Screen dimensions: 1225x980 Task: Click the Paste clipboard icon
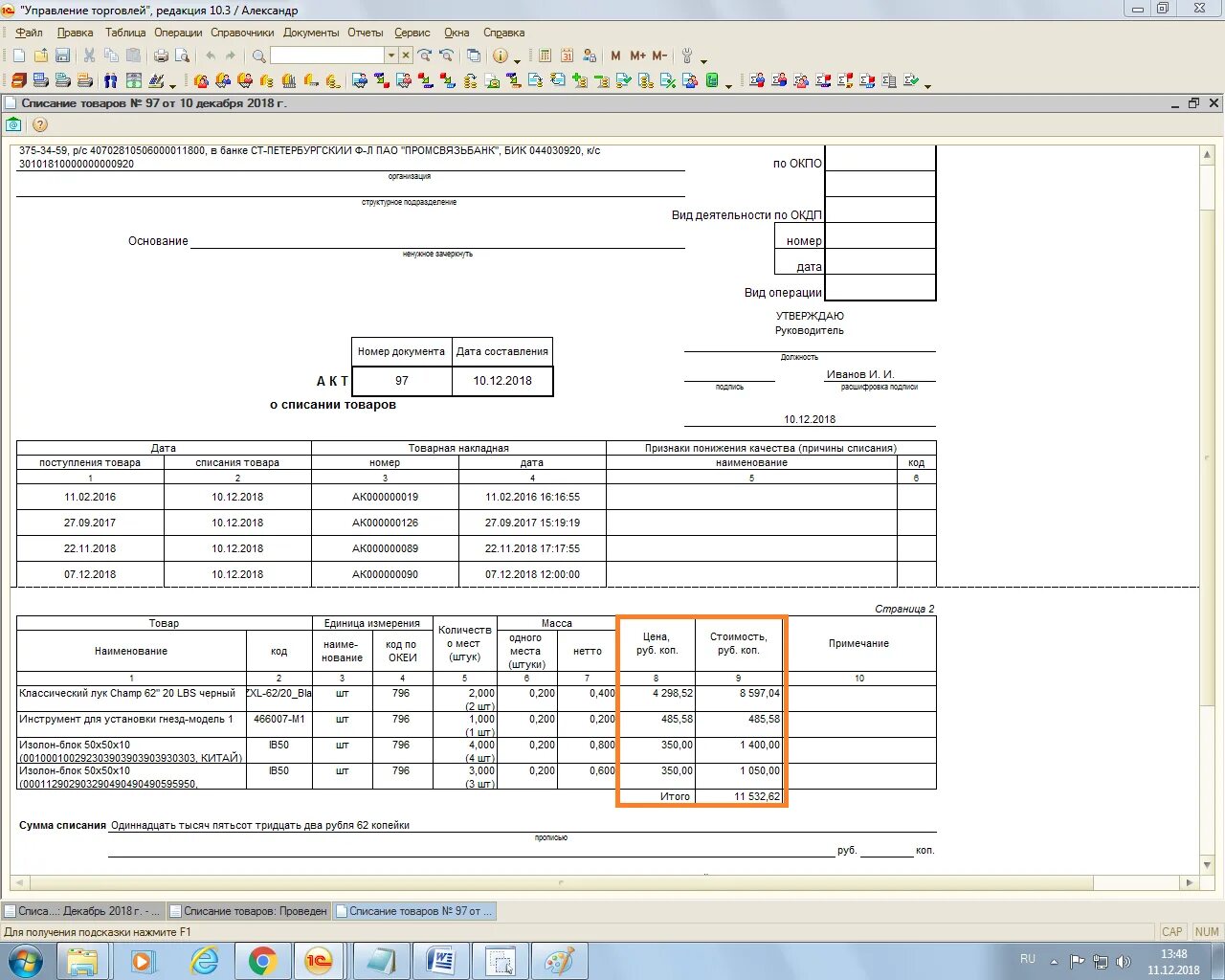click(133, 56)
